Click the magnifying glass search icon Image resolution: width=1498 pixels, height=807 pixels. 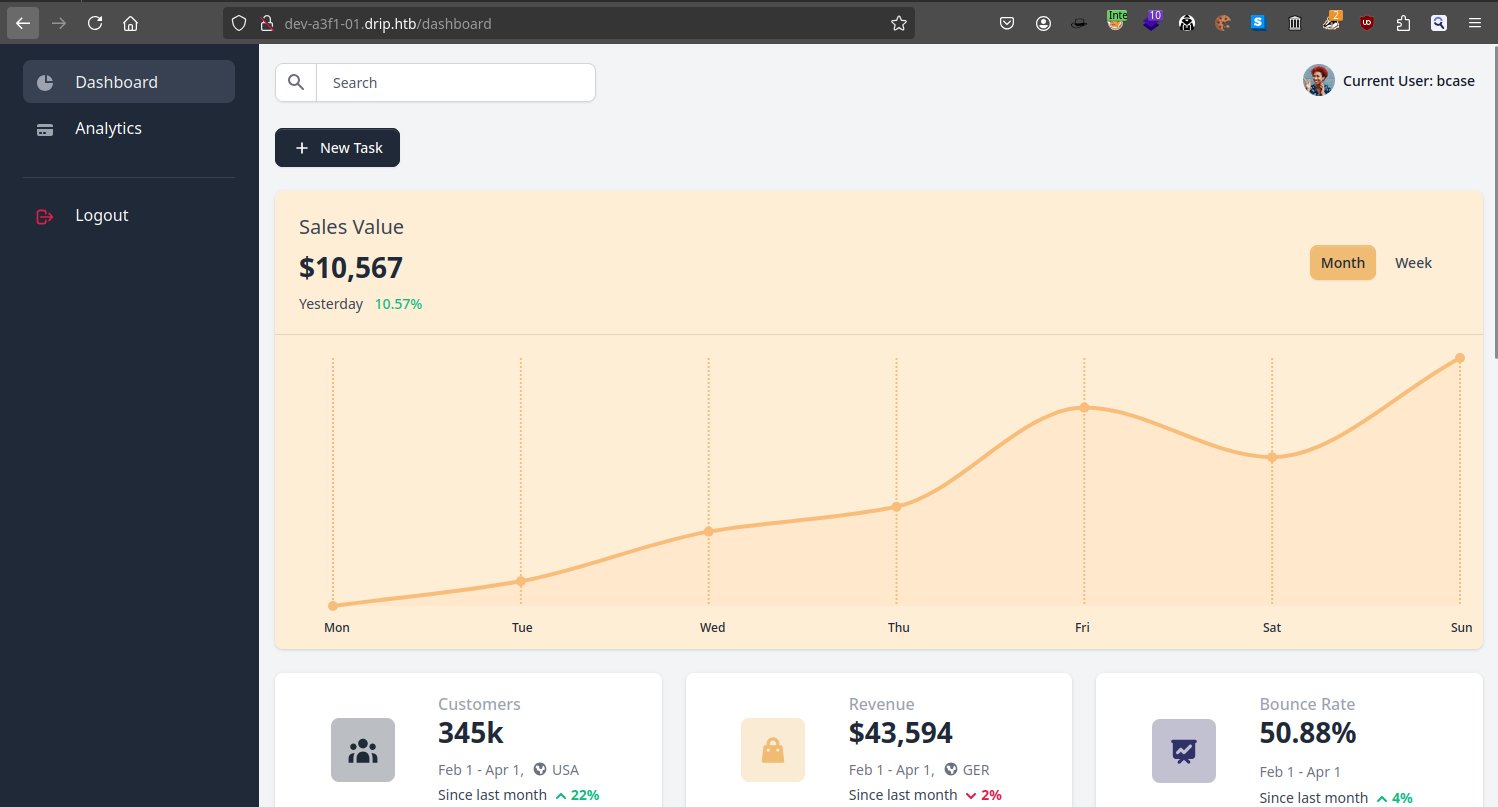pyautogui.click(x=296, y=83)
